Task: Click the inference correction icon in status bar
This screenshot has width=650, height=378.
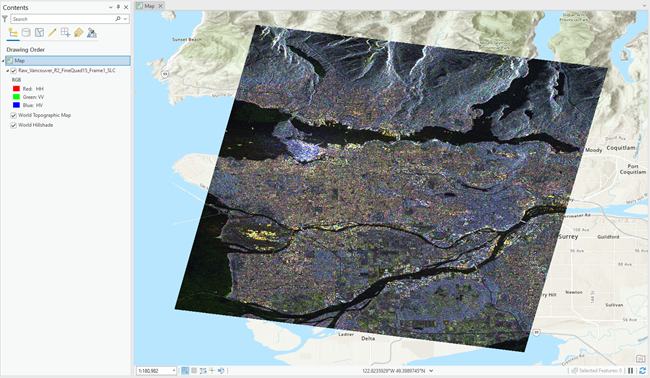Action: coord(212,371)
